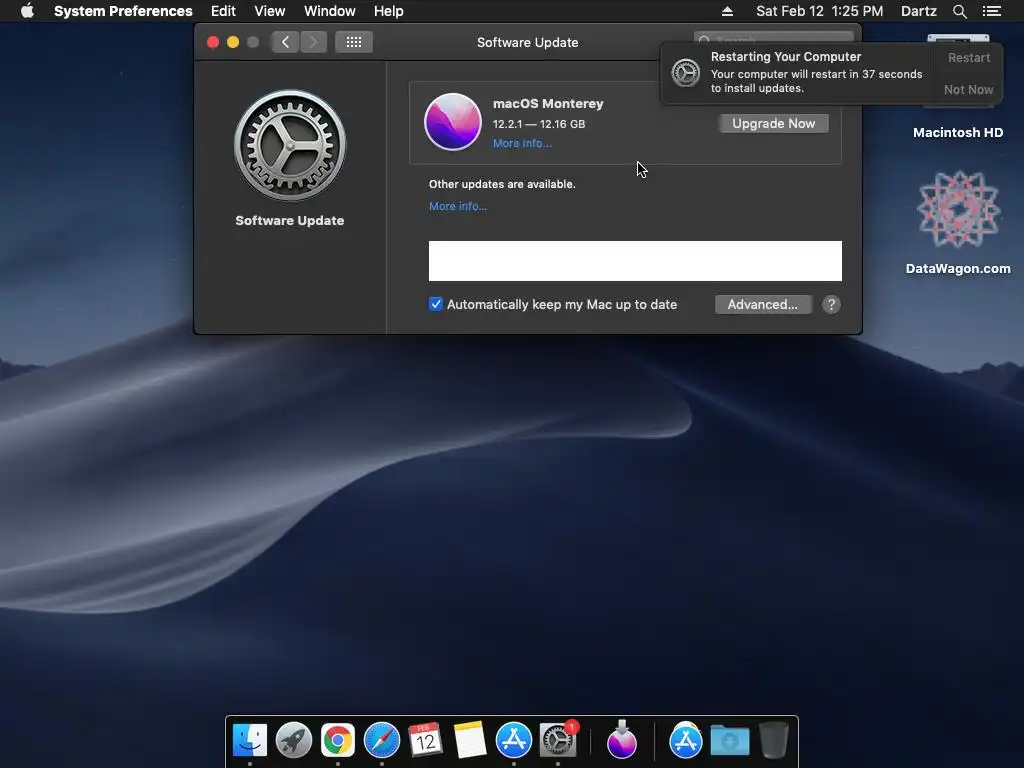The image size is (1024, 768).
Task: Click the help question mark button
Action: [x=831, y=304]
